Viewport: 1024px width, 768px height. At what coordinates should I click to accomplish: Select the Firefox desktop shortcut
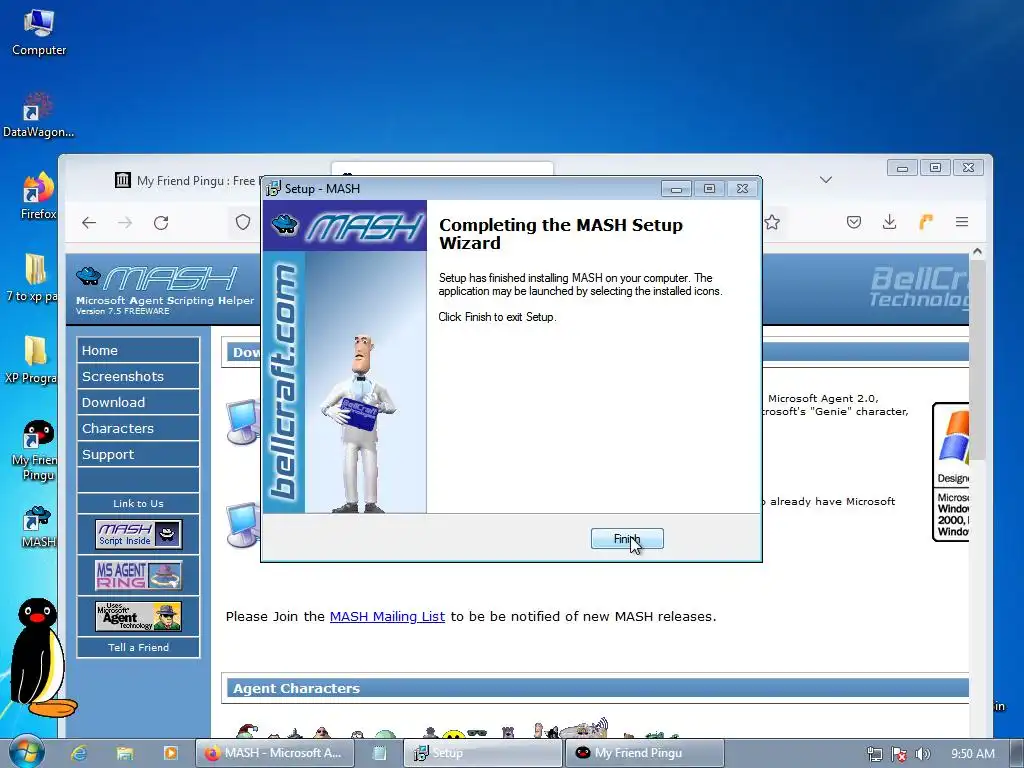click(x=38, y=196)
